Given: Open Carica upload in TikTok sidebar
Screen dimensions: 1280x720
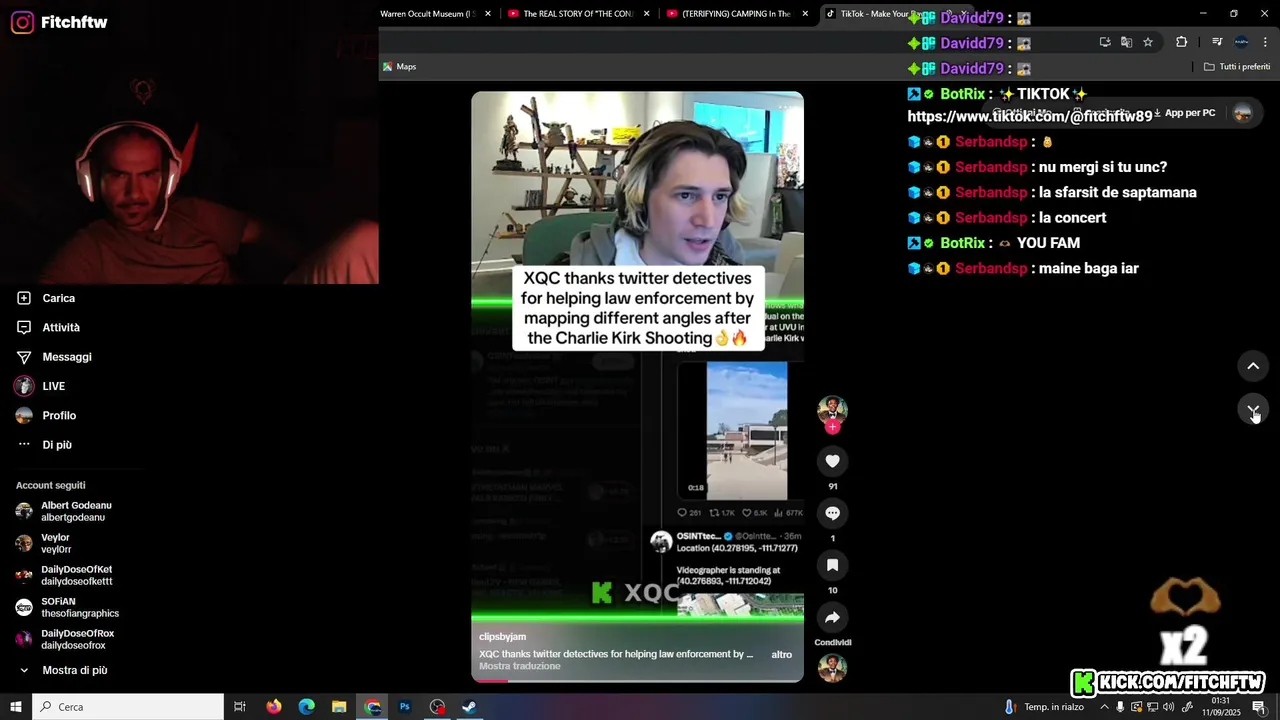Looking at the screenshot, I should tap(47, 298).
